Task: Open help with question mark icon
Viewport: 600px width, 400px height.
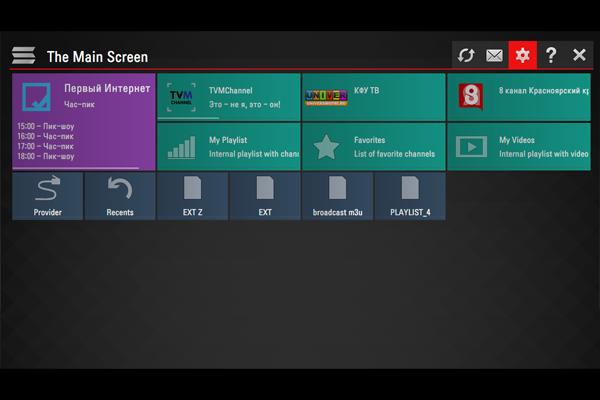Action: click(x=551, y=56)
